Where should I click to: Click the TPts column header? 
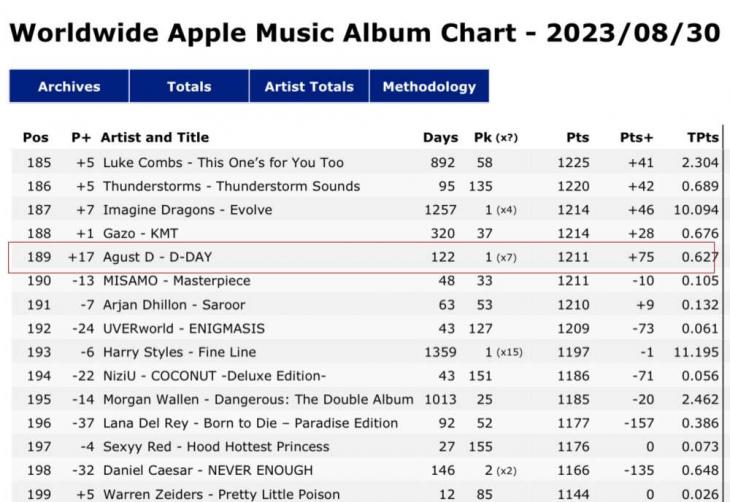pyautogui.click(x=702, y=138)
